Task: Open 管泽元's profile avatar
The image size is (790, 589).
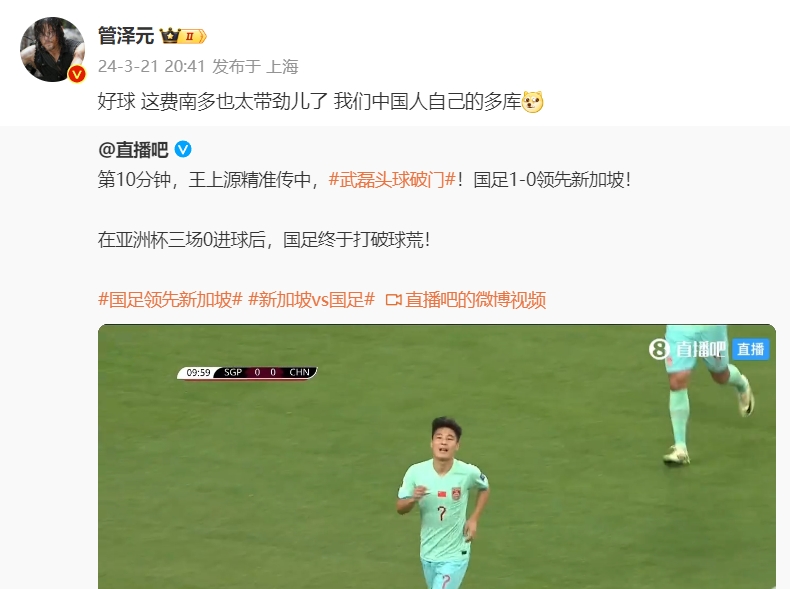Action: point(52,49)
